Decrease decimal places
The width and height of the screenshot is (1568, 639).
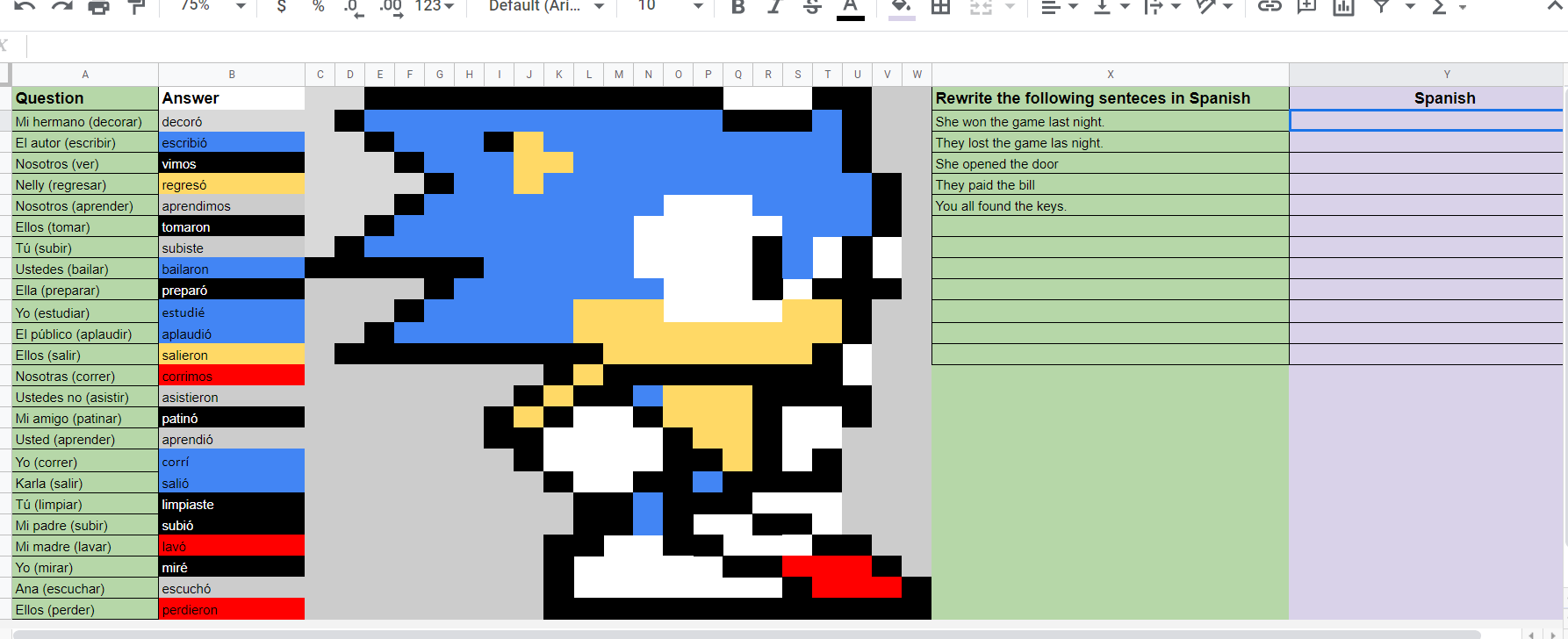pyautogui.click(x=354, y=8)
